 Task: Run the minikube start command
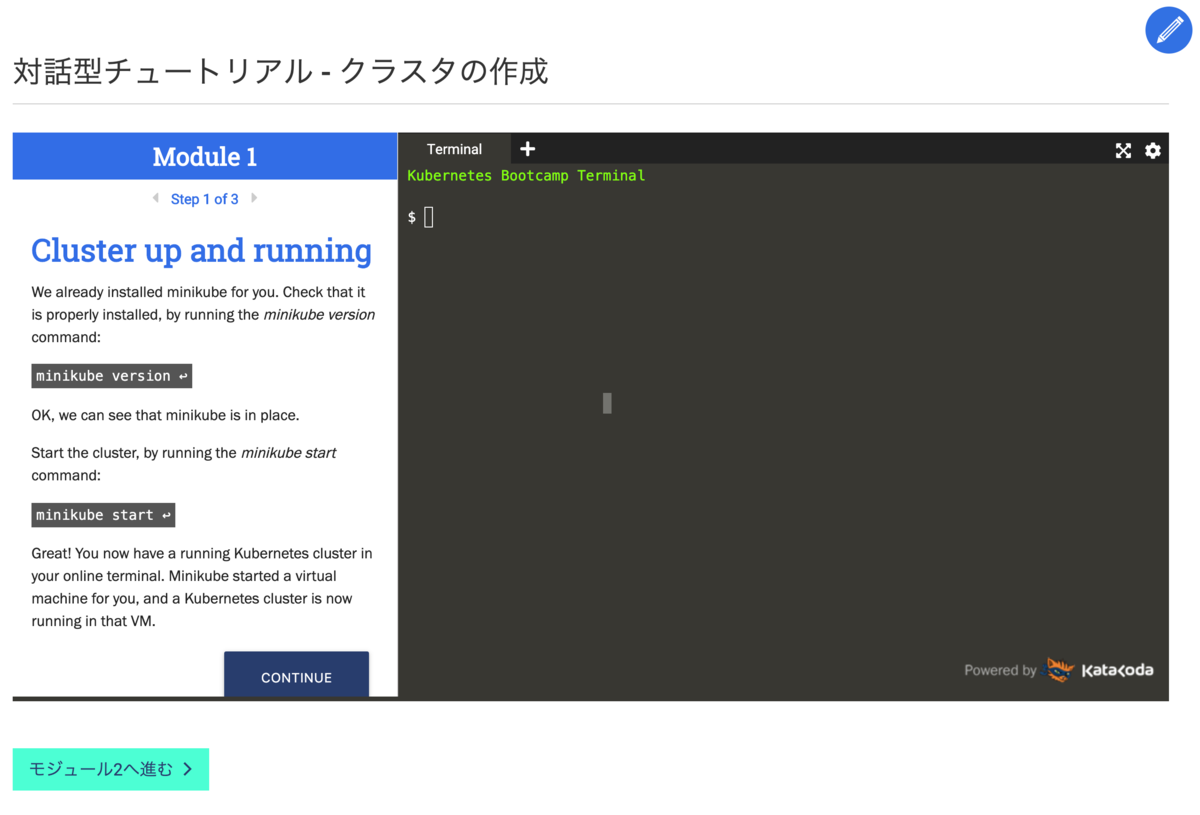click(x=103, y=515)
